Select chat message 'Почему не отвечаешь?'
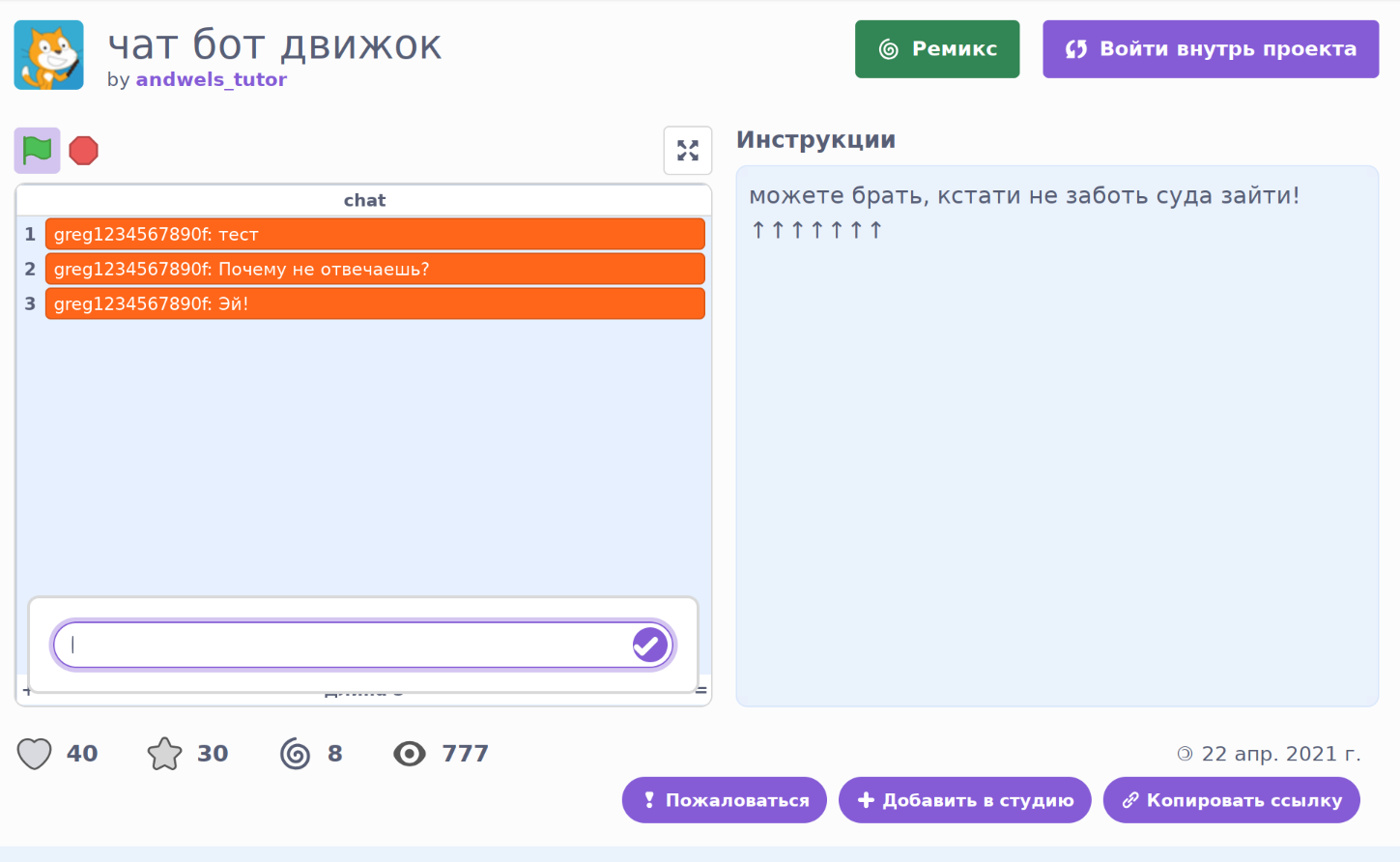The height and width of the screenshot is (862, 1400). [375, 269]
